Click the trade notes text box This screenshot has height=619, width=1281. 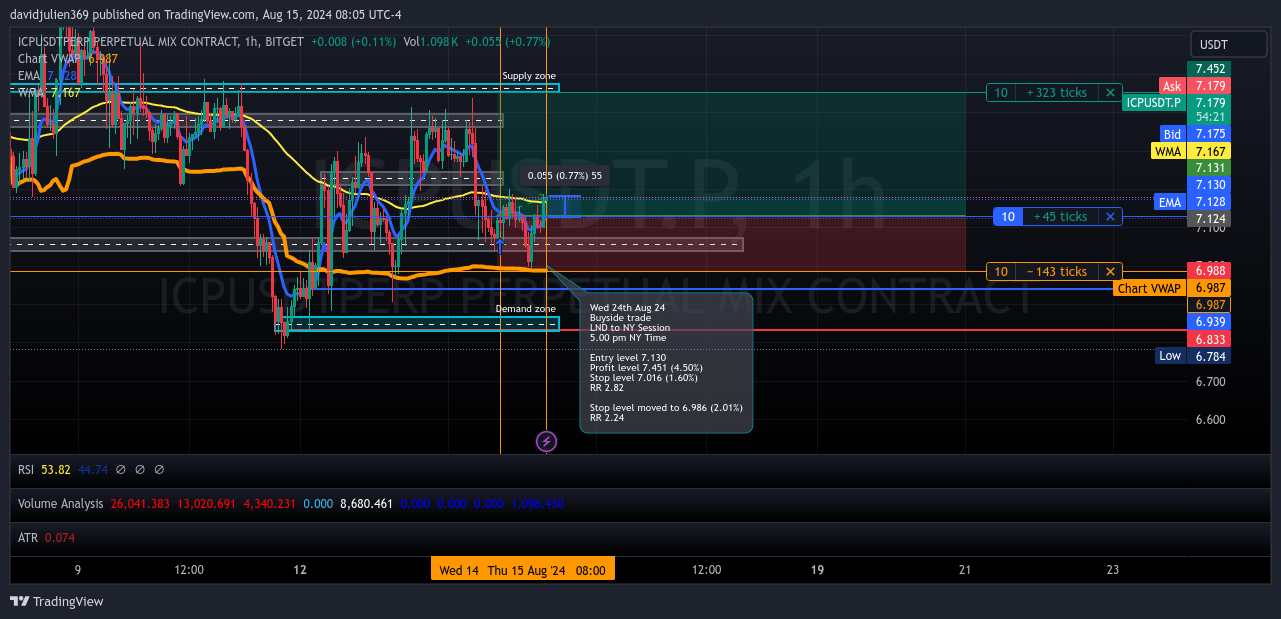[666, 363]
